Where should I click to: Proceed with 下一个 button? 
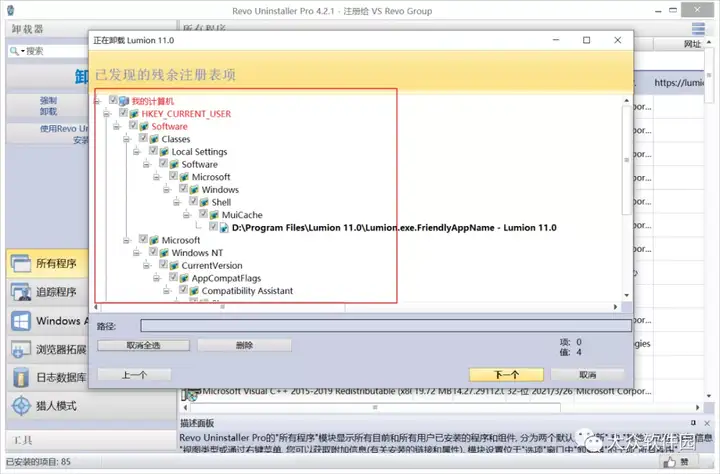tap(506, 375)
